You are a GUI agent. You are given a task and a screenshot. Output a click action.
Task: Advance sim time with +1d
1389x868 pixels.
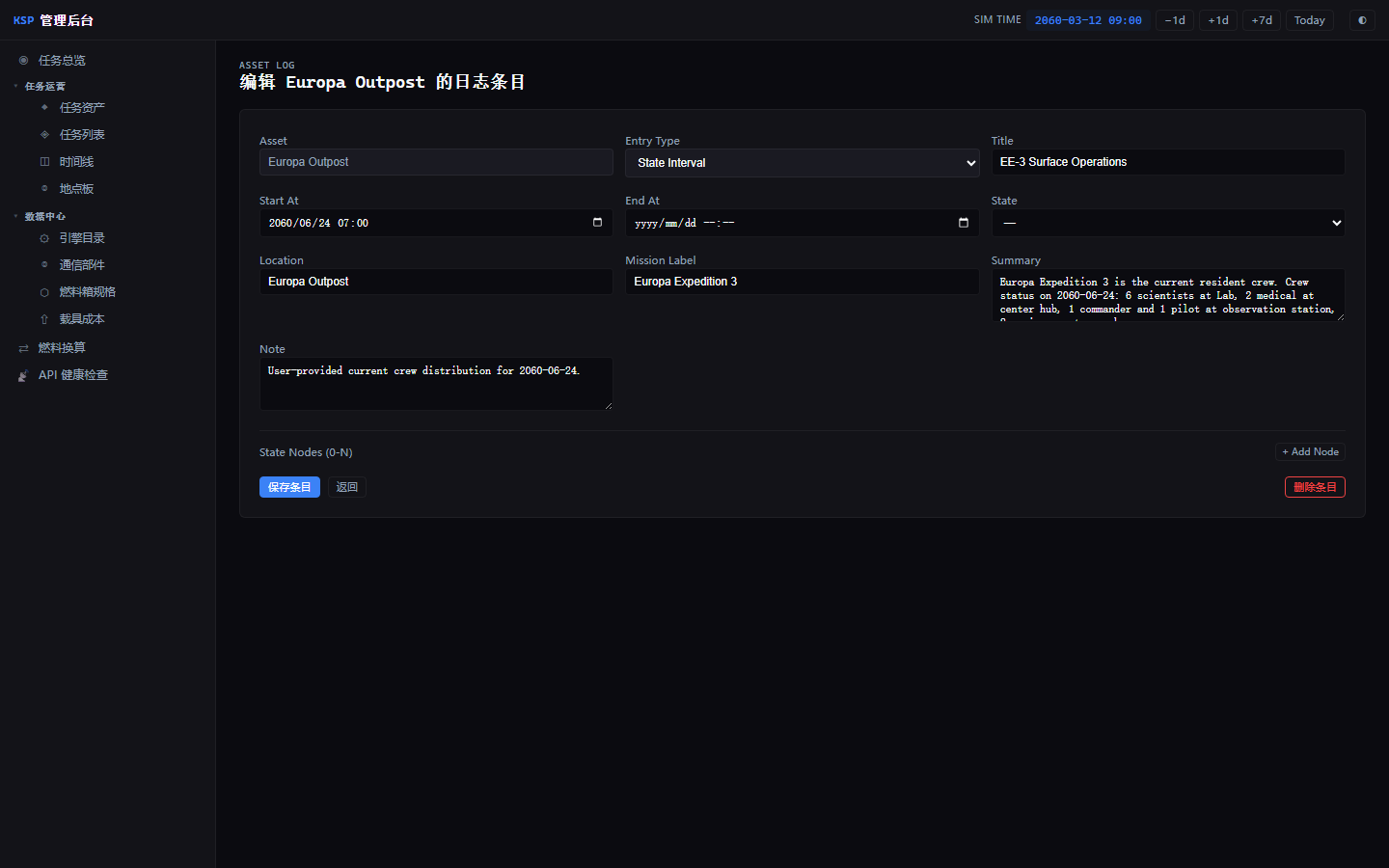[1218, 20]
